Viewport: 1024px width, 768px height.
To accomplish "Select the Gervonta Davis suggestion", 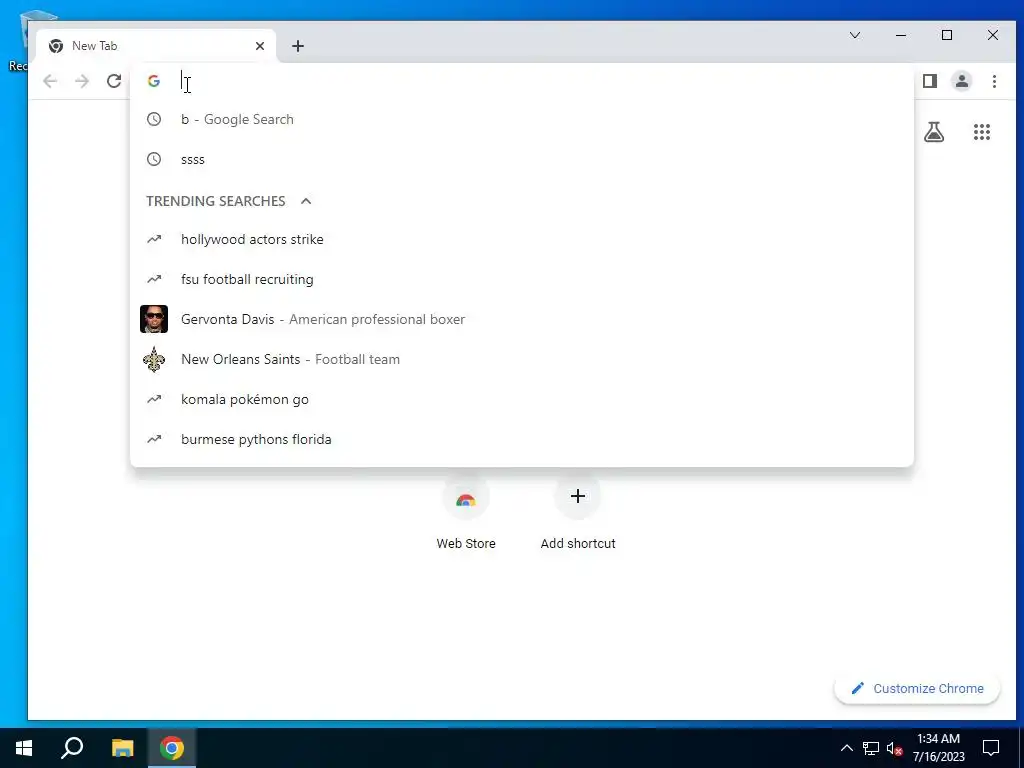I will point(522,319).
